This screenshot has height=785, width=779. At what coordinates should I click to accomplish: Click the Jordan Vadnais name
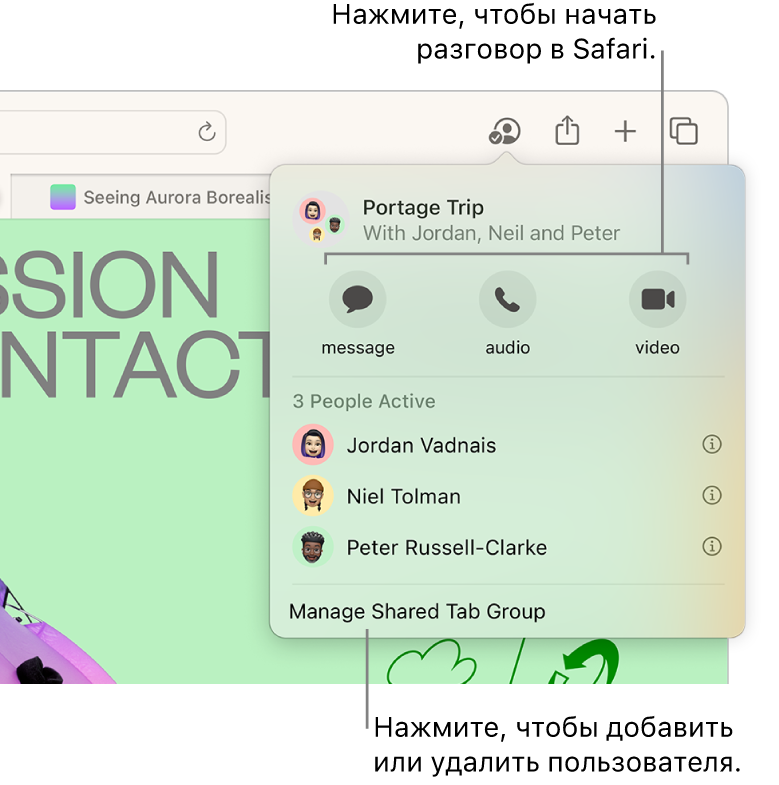coord(421,445)
